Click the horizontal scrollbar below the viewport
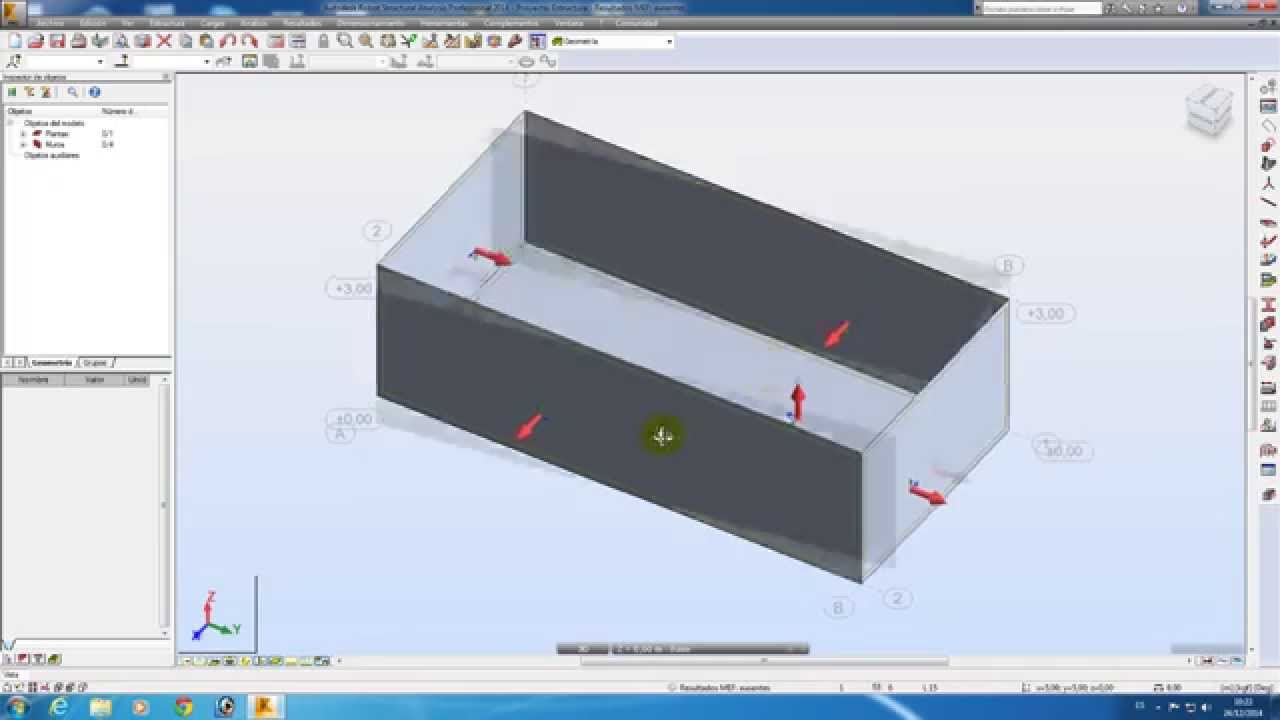 (x=764, y=661)
